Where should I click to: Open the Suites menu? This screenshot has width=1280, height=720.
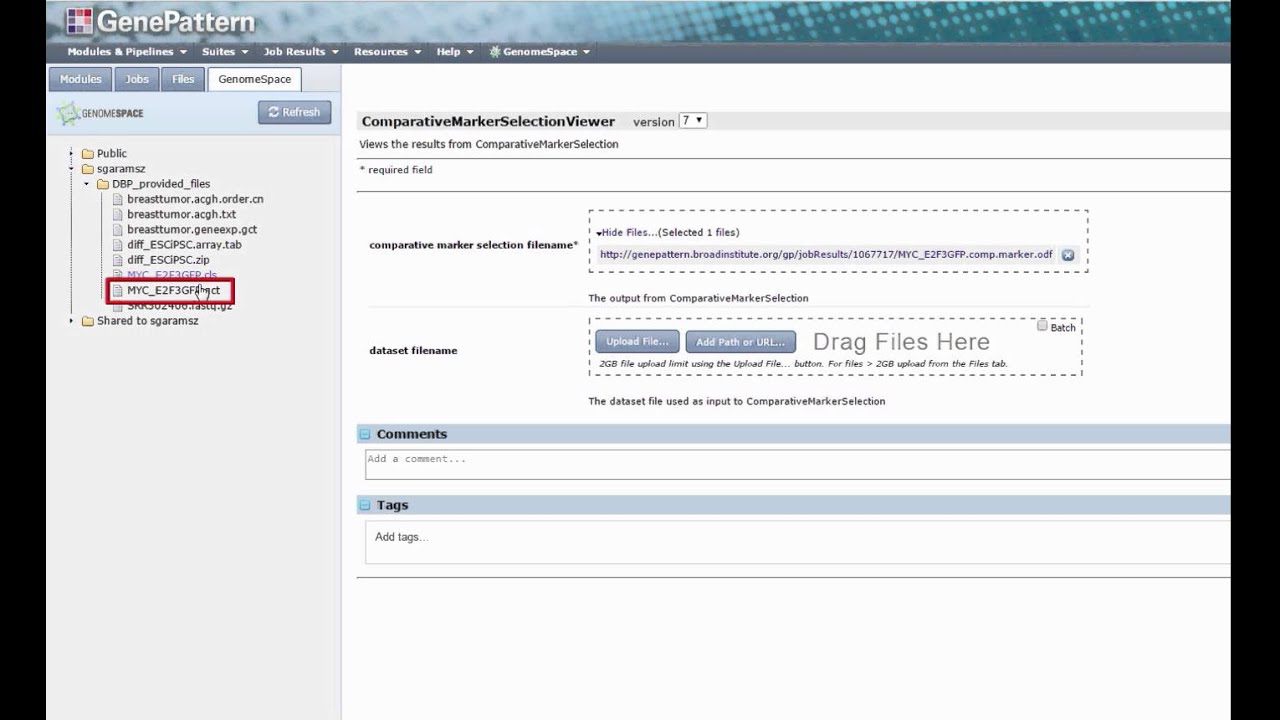[x=225, y=52]
